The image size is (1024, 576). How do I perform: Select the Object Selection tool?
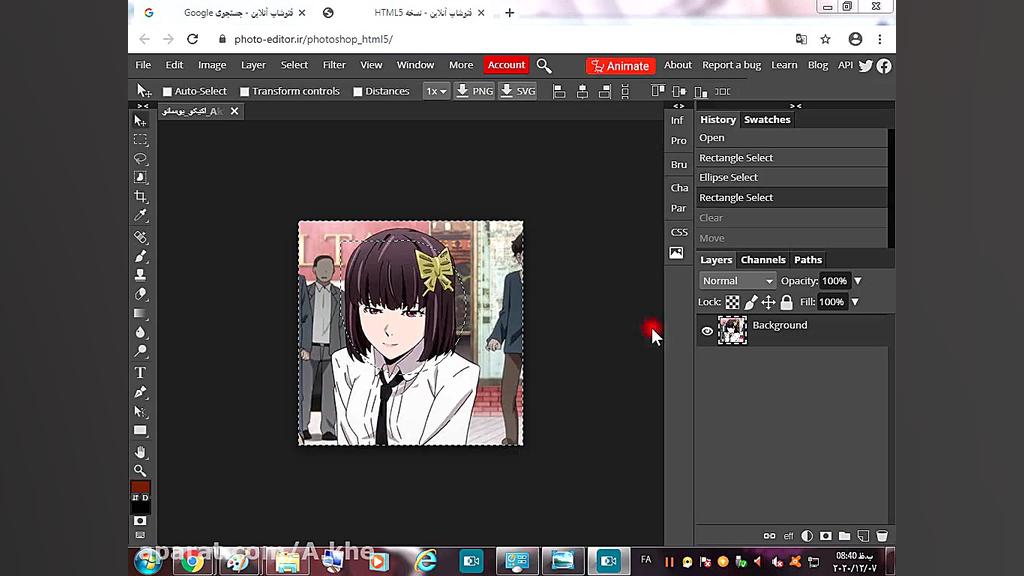[140, 178]
